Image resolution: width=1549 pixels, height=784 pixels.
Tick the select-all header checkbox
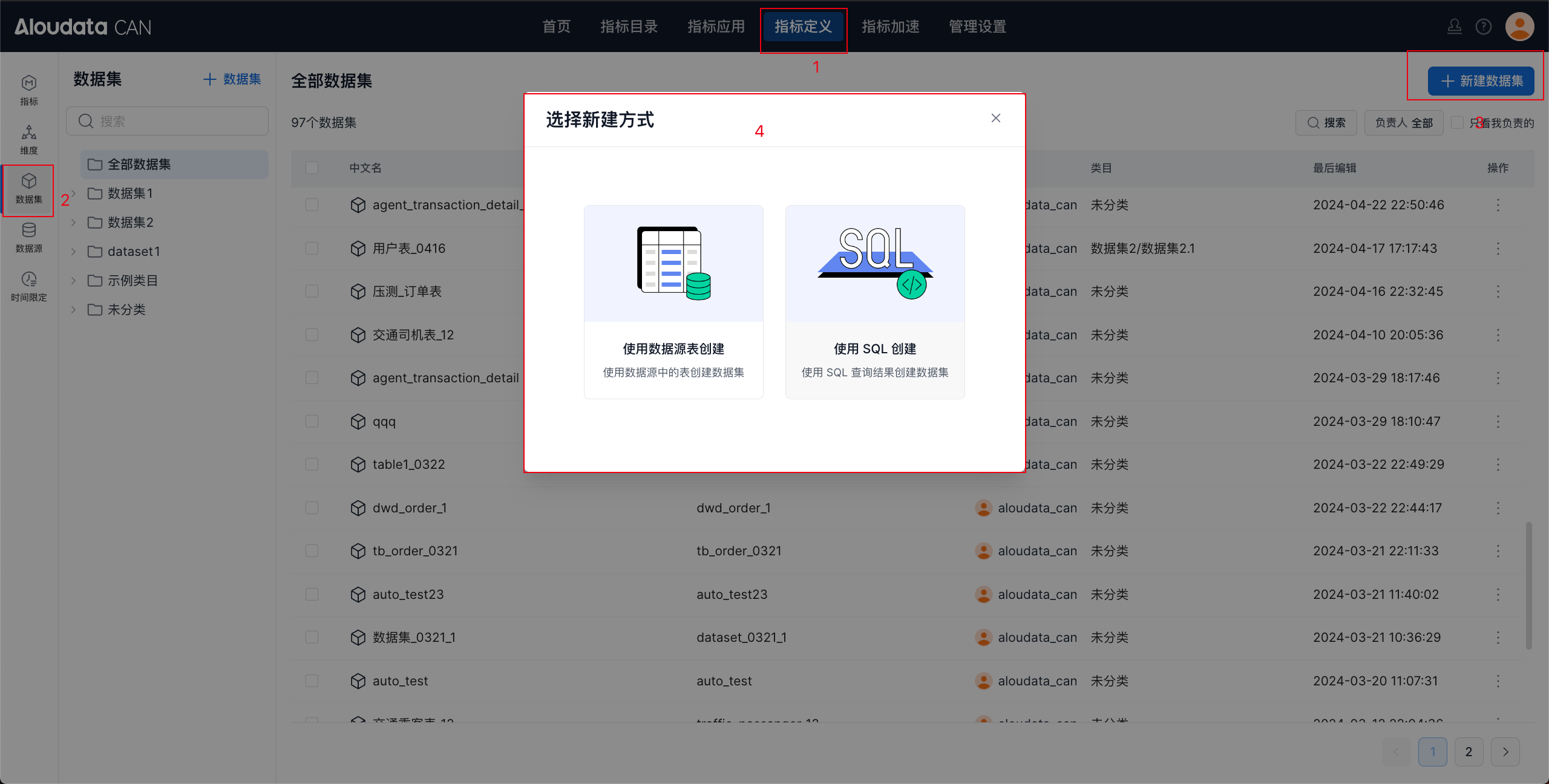[312, 168]
